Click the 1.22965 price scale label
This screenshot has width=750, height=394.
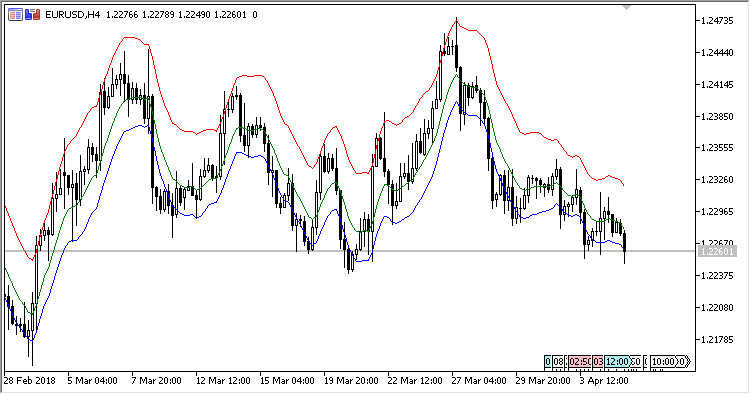click(717, 211)
